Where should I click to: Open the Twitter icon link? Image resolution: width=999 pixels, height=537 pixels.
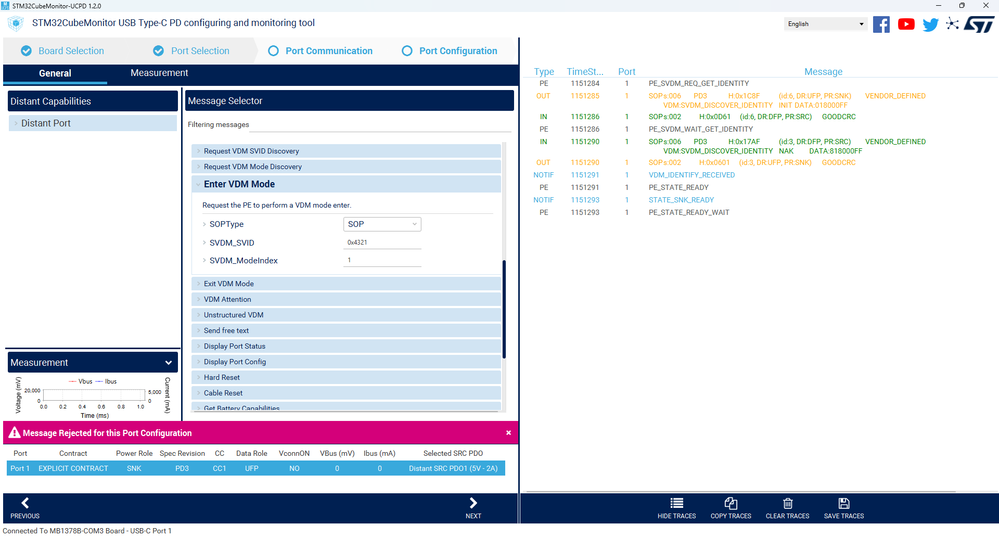coord(930,25)
